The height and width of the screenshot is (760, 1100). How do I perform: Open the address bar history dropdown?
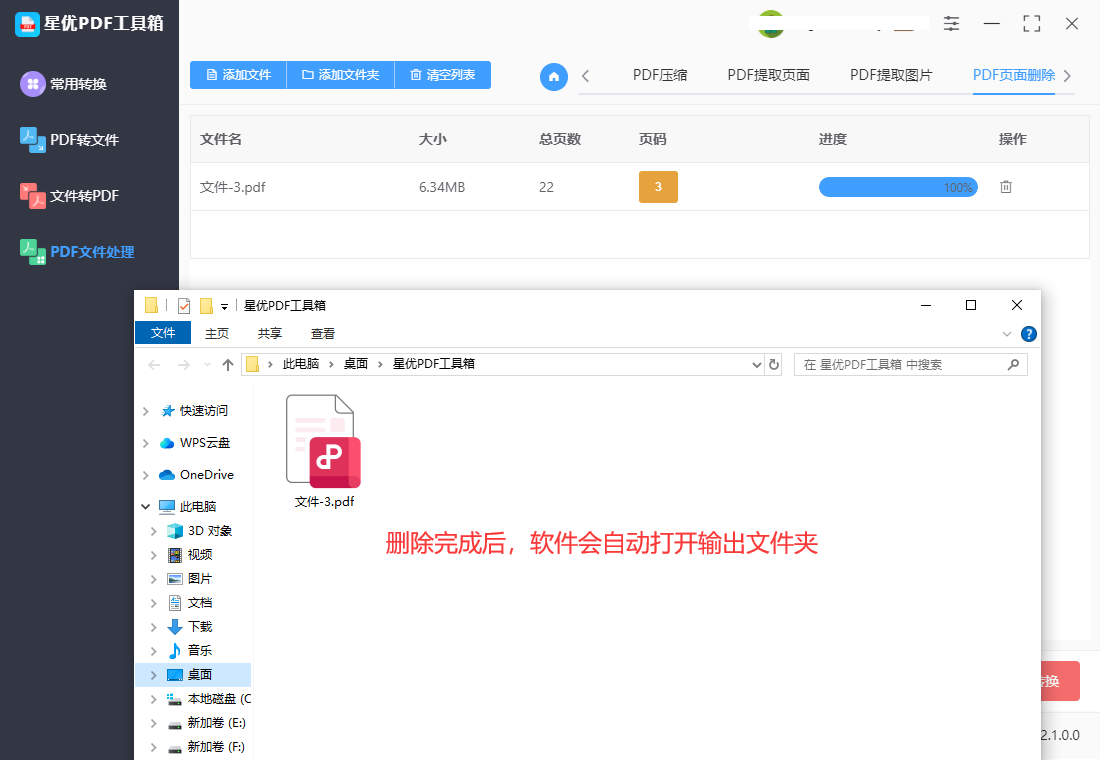coord(756,364)
